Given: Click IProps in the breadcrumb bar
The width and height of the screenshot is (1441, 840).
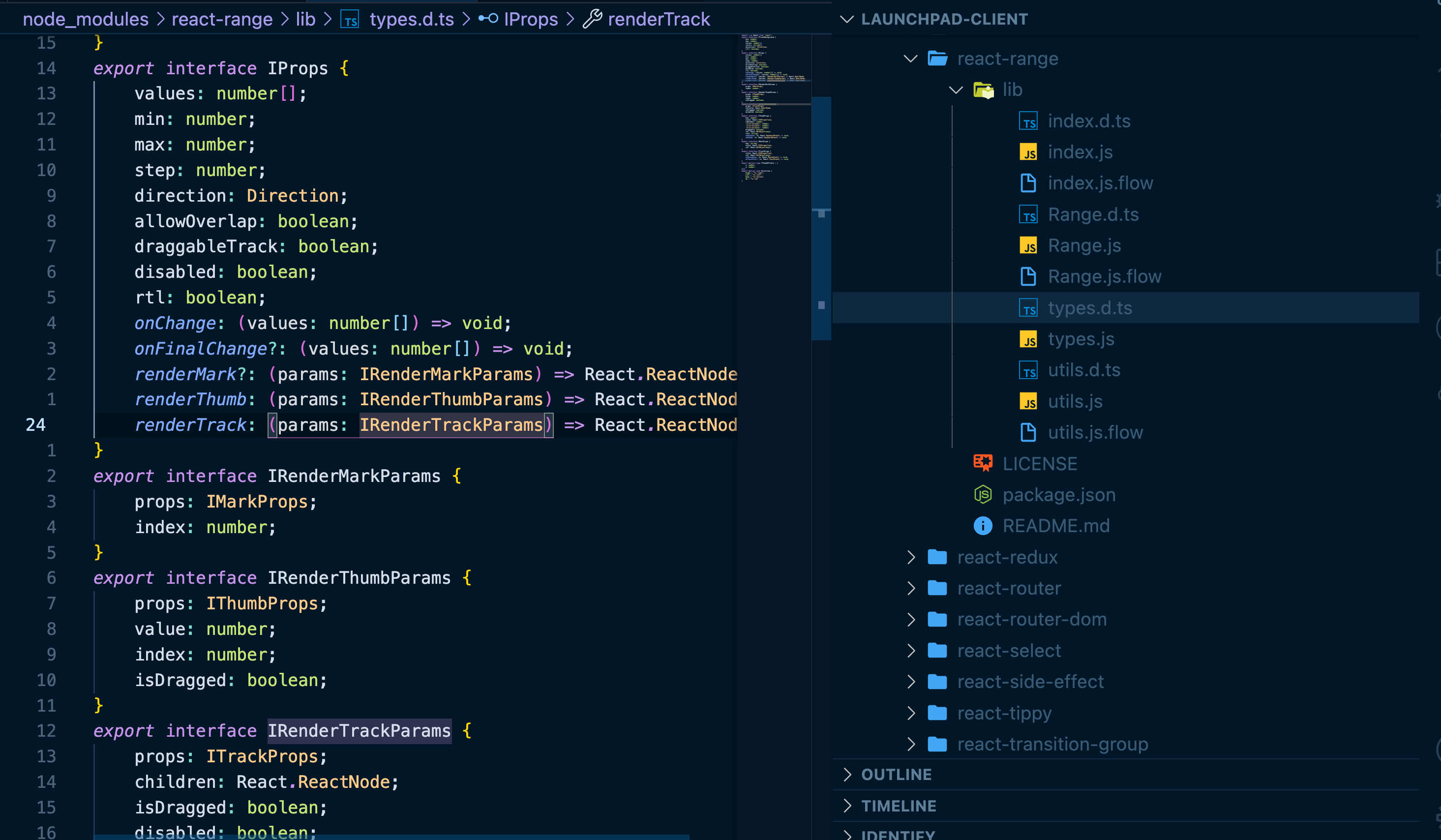Looking at the screenshot, I should (530, 20).
